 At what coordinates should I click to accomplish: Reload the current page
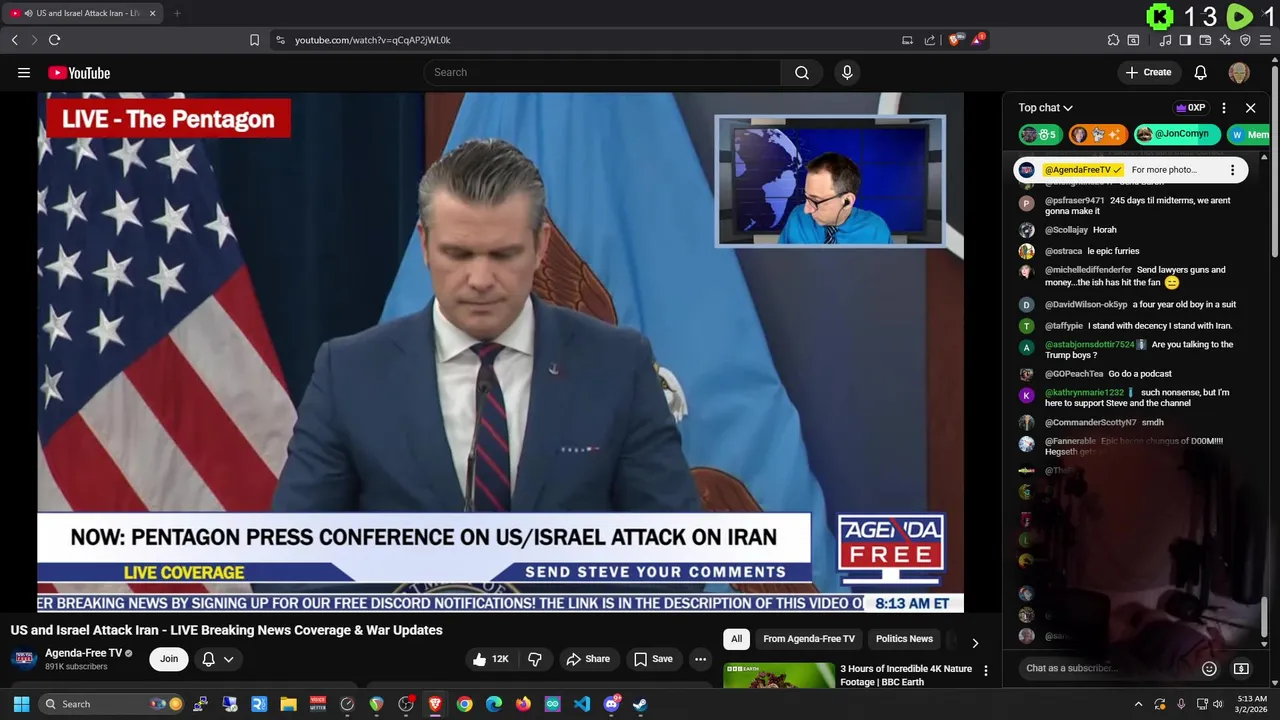(54, 40)
